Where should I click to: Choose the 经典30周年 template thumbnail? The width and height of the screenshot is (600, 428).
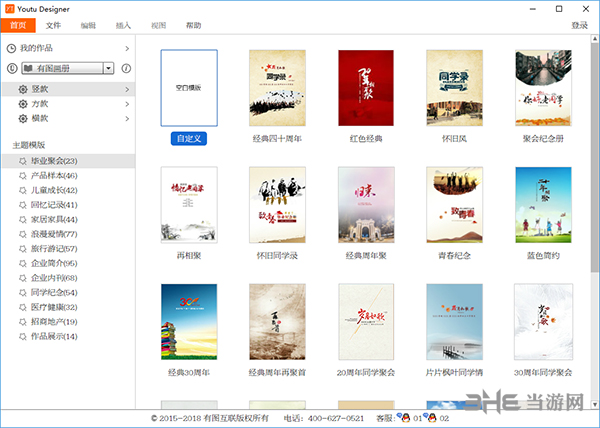(189, 322)
